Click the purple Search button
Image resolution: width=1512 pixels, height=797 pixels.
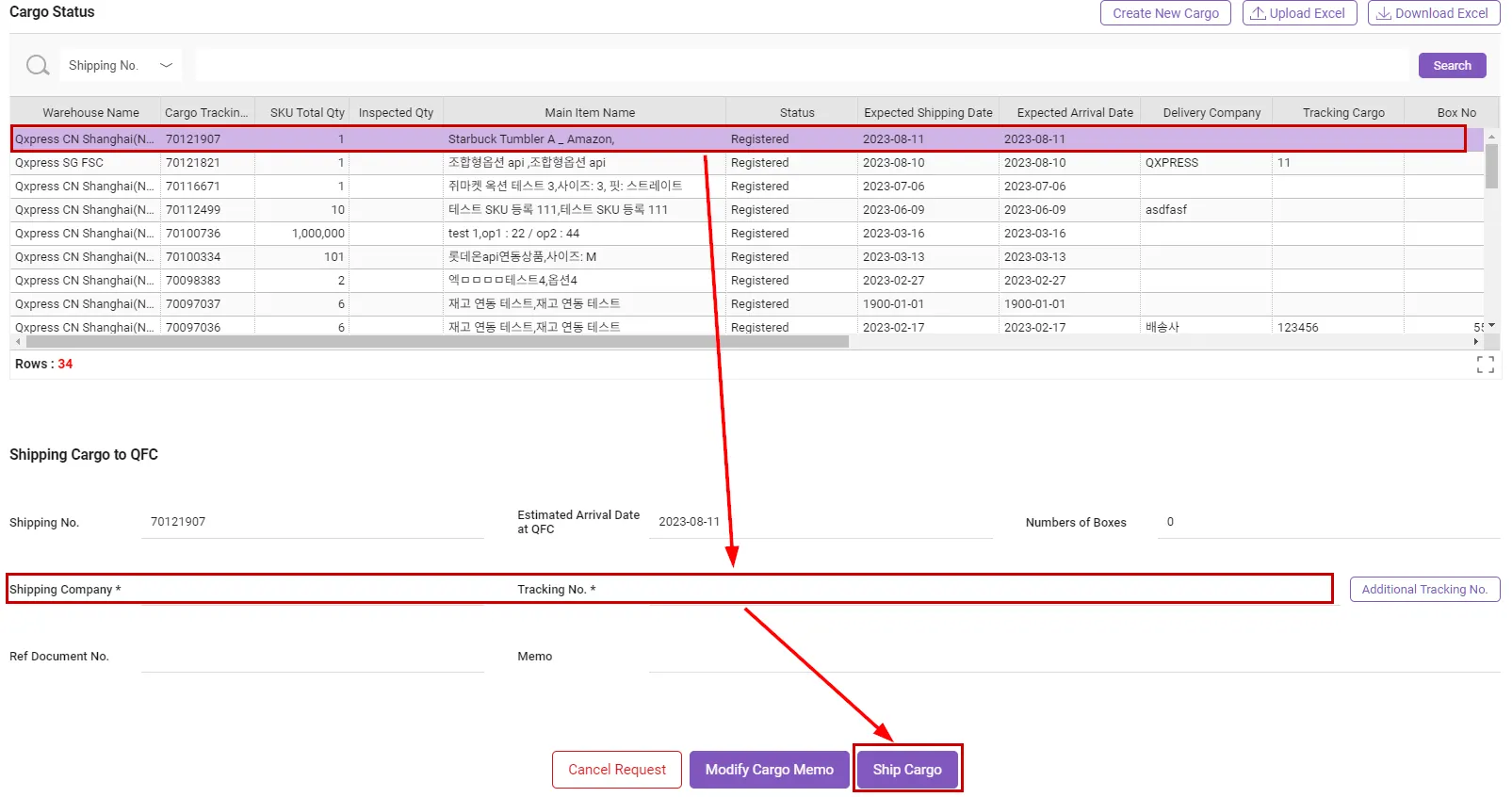click(x=1452, y=65)
